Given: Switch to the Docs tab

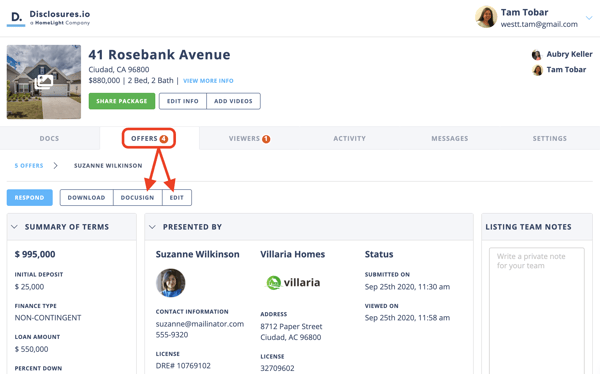Looking at the screenshot, I should pos(49,139).
